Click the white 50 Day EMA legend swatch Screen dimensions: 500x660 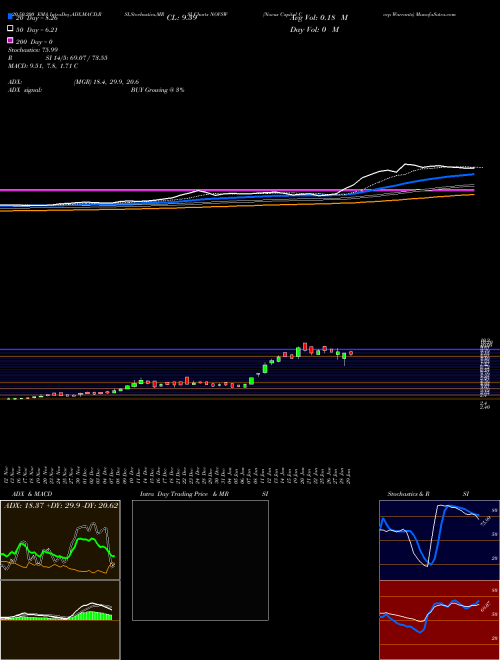[x=10, y=29]
